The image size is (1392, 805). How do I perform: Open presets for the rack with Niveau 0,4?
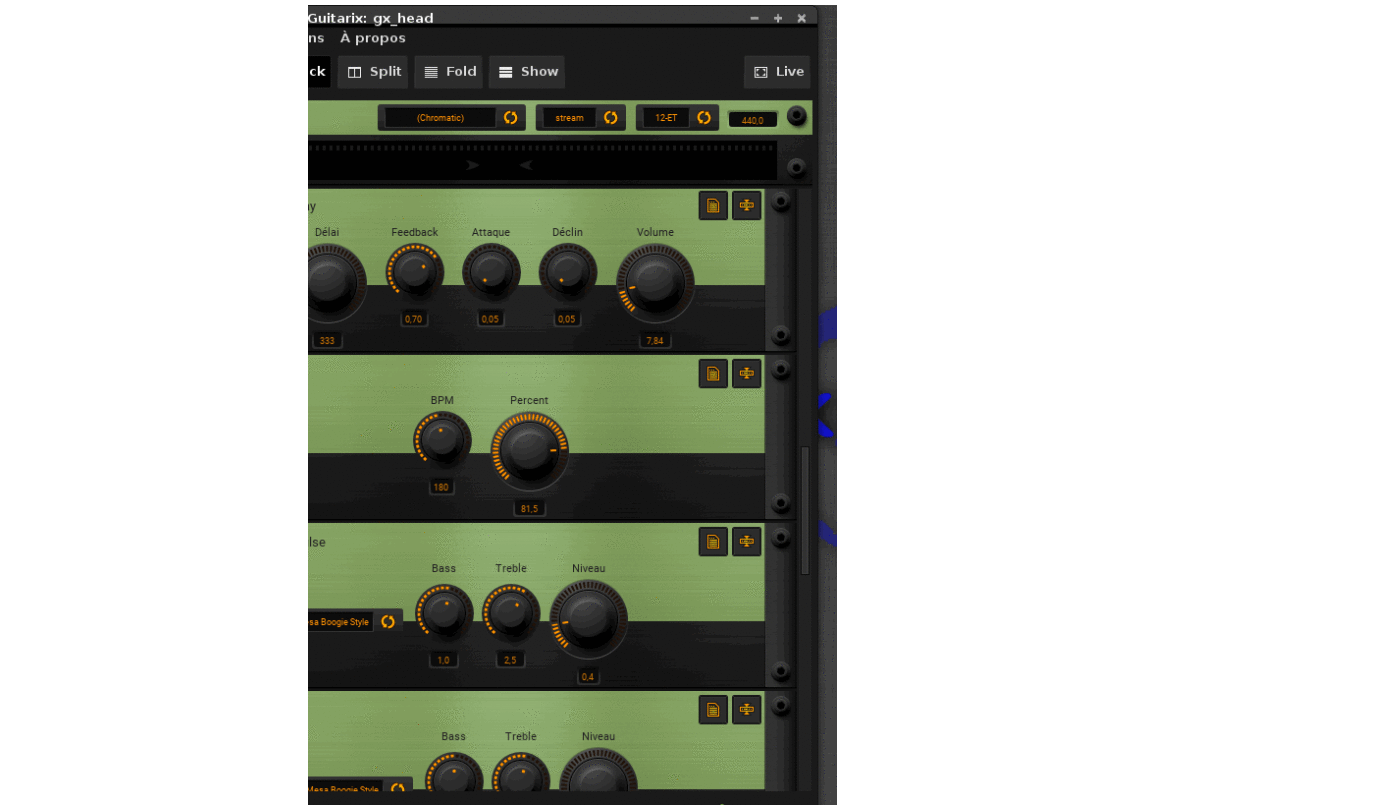pos(713,542)
